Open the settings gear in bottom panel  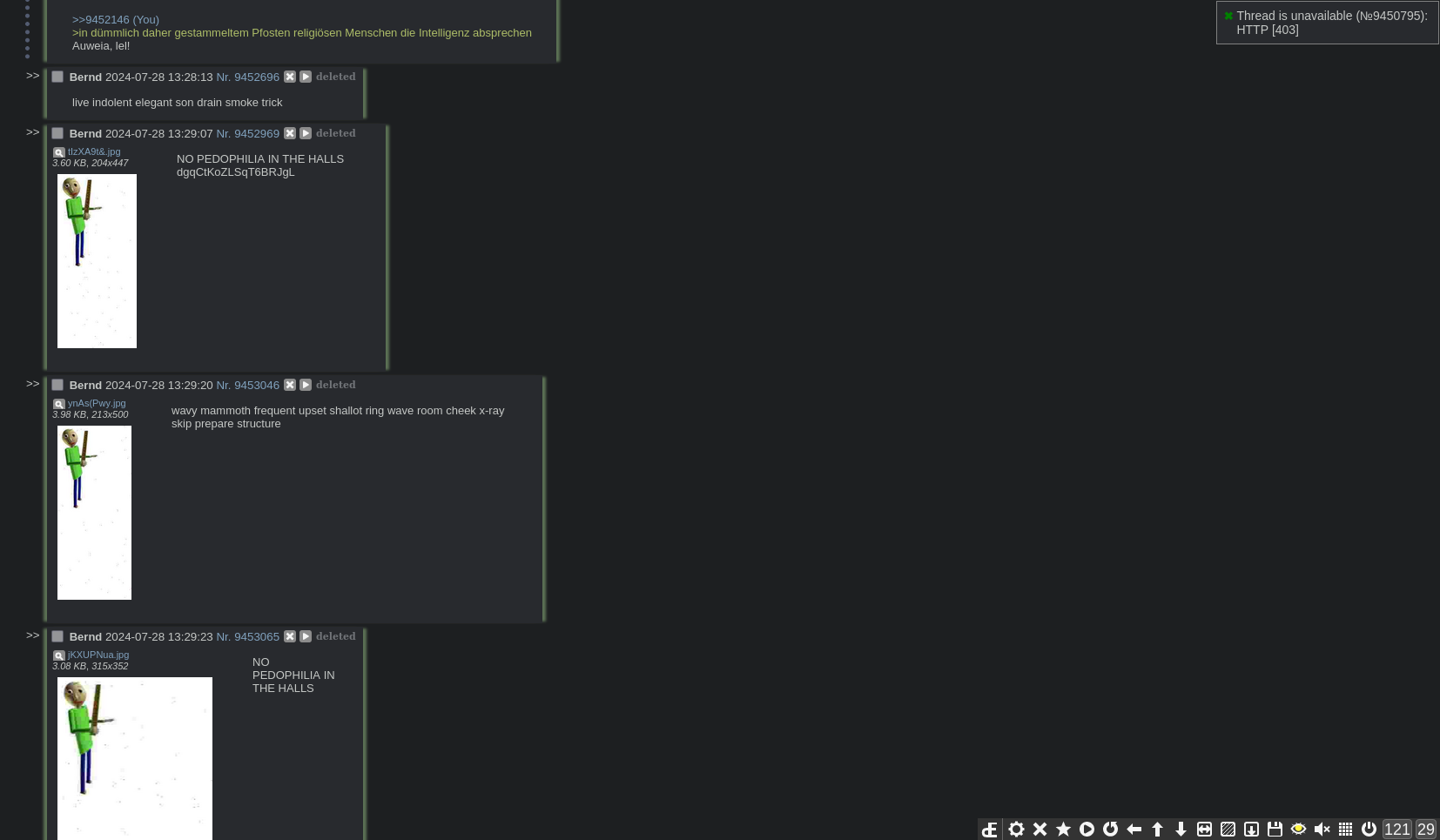[x=1016, y=830]
